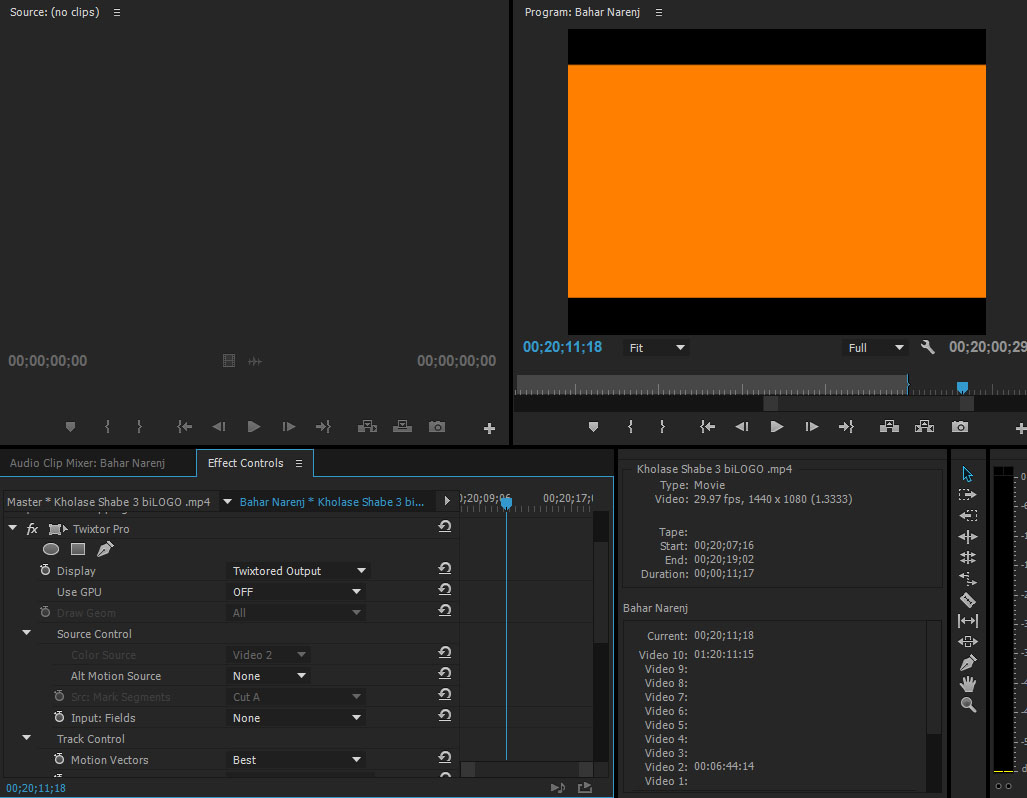The width and height of the screenshot is (1027, 798).
Task: Reset the Alt Motion Source parameter
Action: pyautogui.click(x=445, y=674)
